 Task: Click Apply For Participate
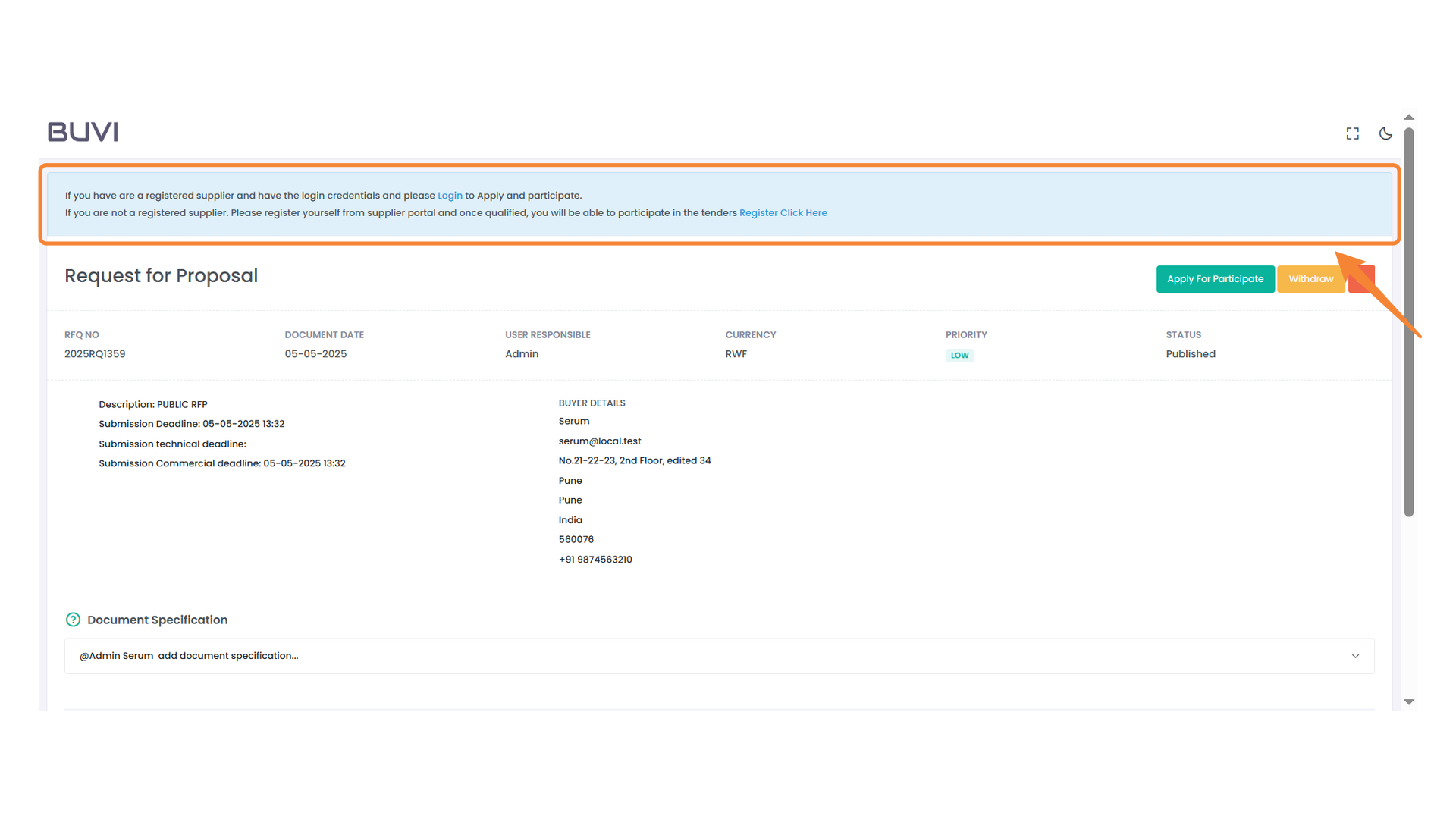1215,279
